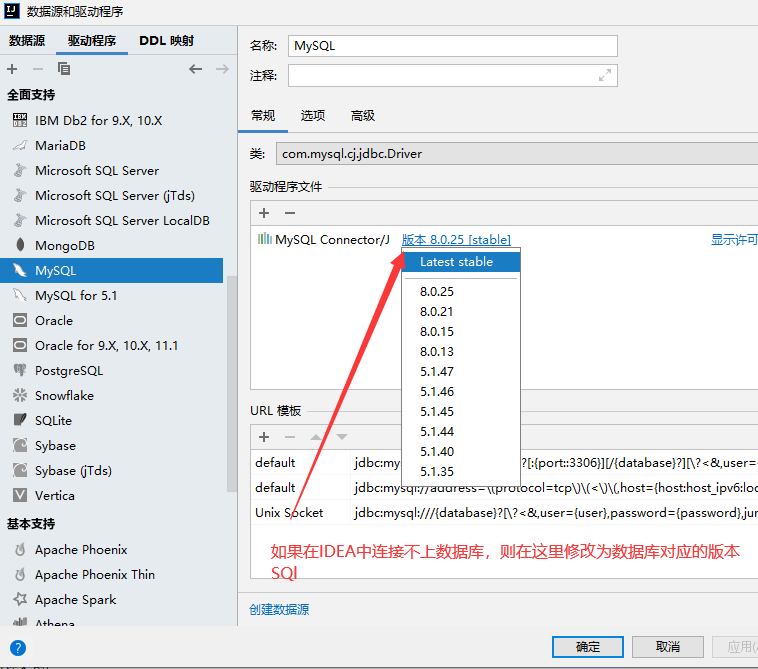
Task: Click the Oracle for 9.X, 10.X, 11.1 icon
Action: coord(20,346)
